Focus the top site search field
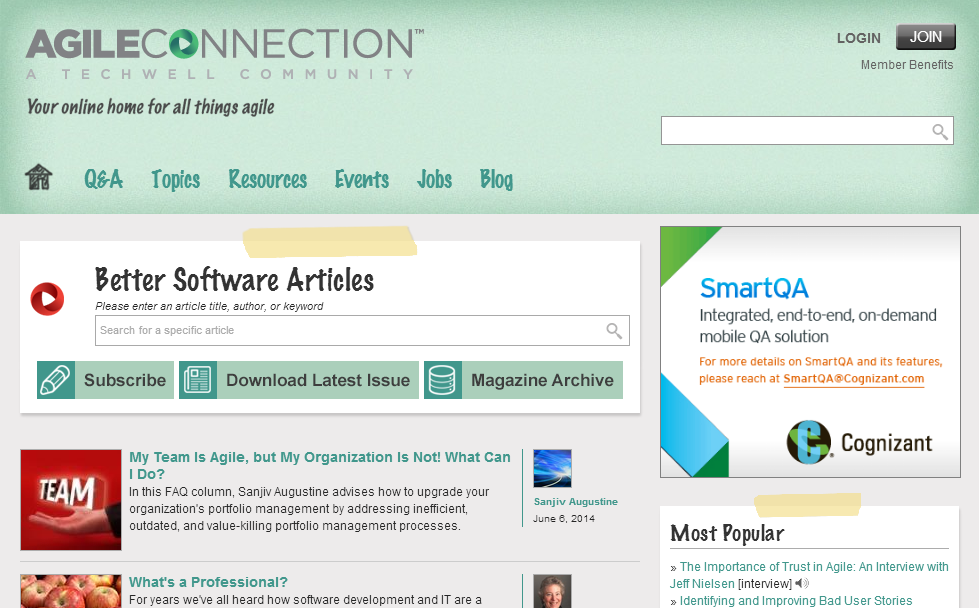 tap(807, 130)
